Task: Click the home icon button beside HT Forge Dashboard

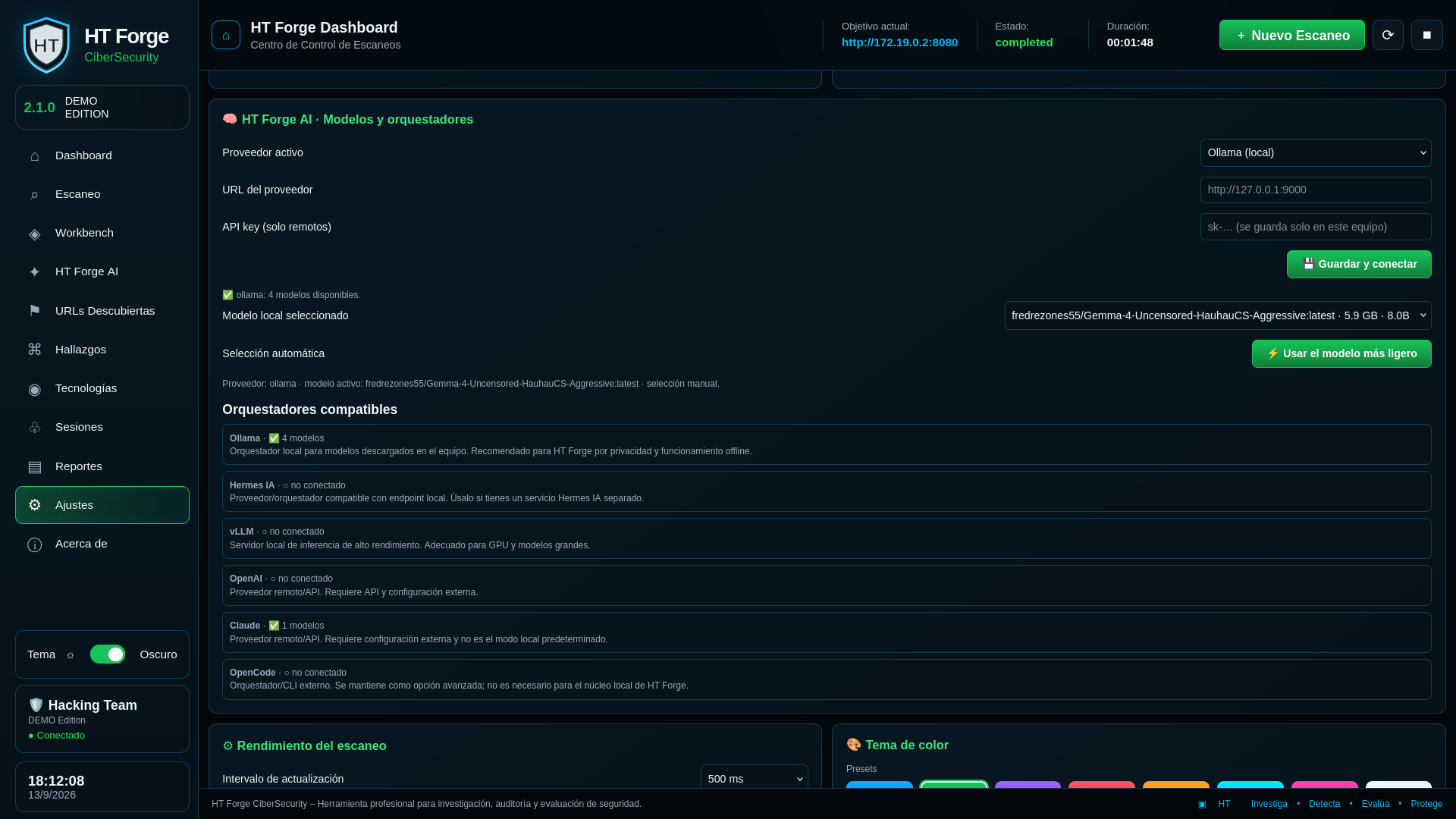Action: click(226, 35)
